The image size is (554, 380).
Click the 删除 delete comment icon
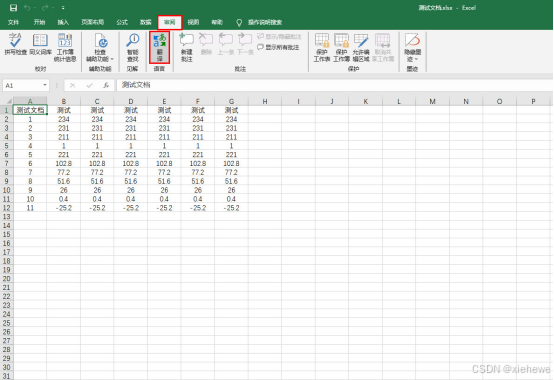point(206,40)
